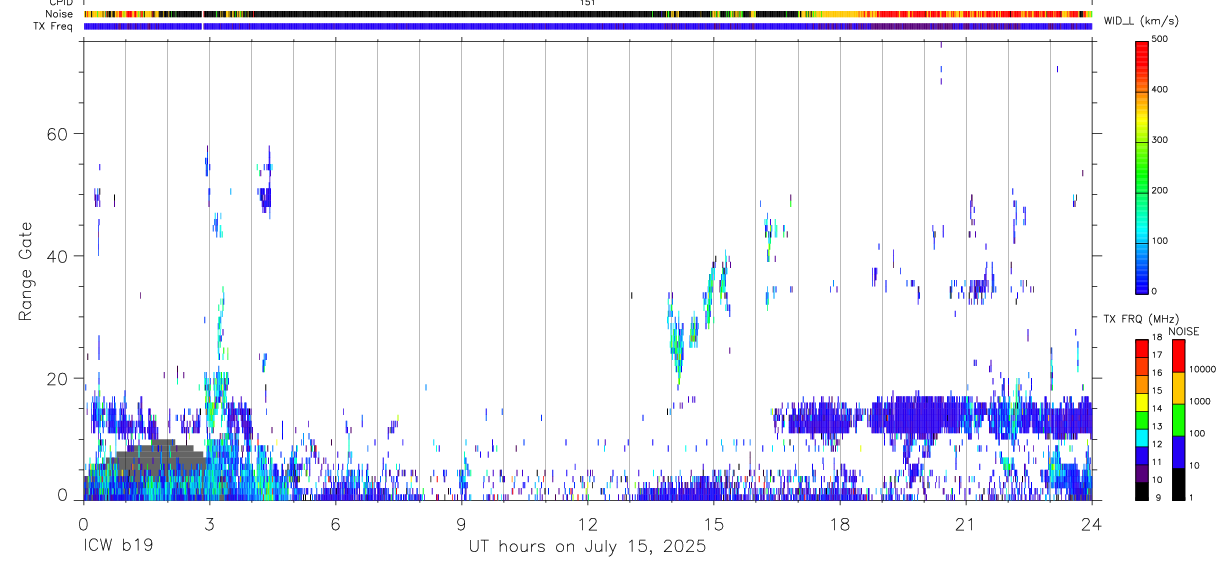Click the '3' UT hour tick label
This screenshot has width=1228, height=567.
coord(209,523)
